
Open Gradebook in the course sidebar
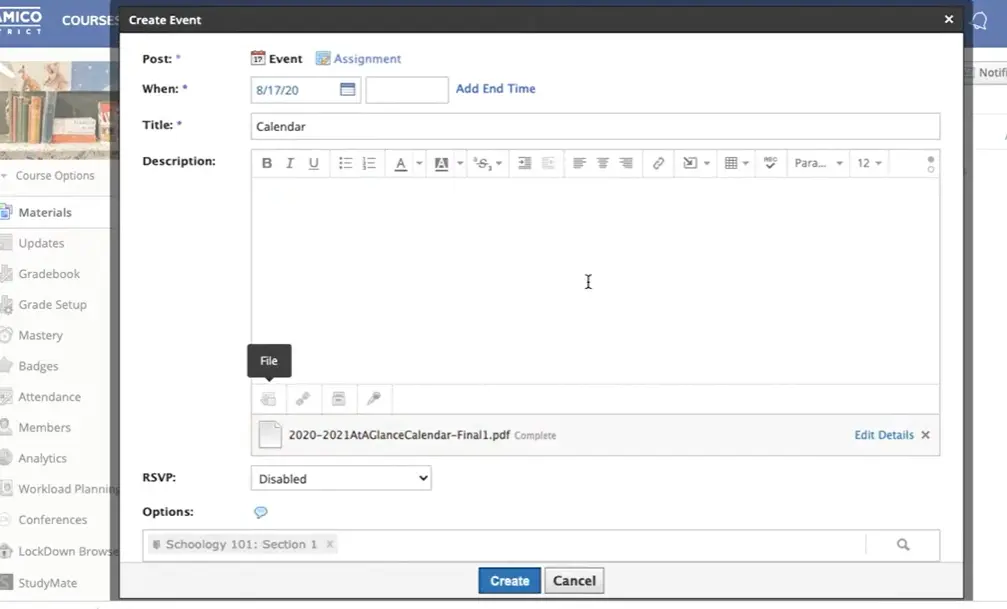pos(48,274)
